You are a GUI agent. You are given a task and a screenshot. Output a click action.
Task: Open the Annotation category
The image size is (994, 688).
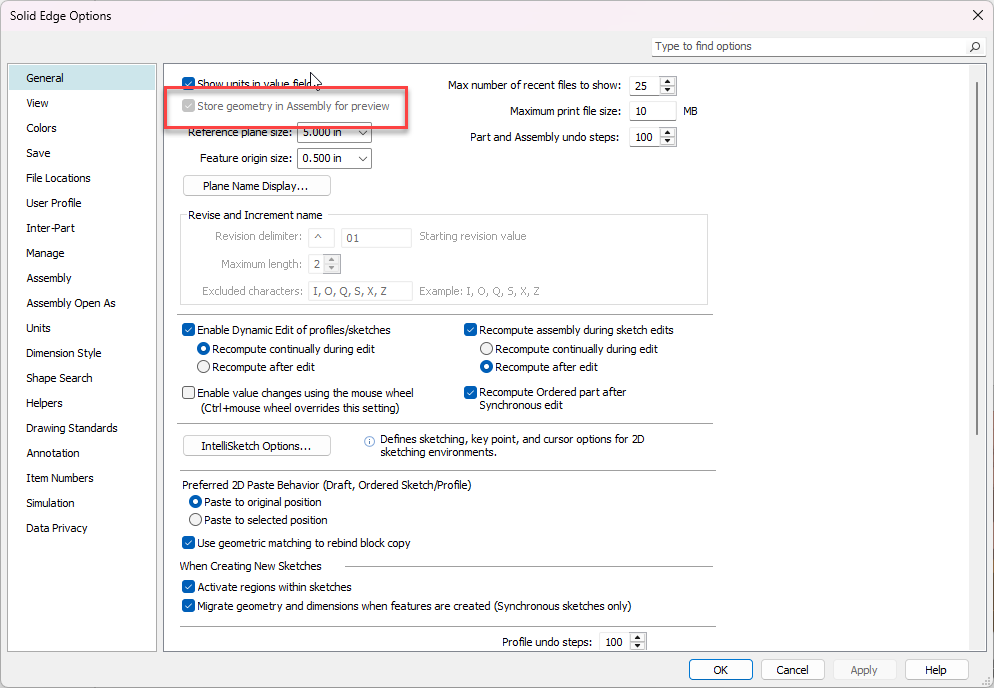point(82,453)
